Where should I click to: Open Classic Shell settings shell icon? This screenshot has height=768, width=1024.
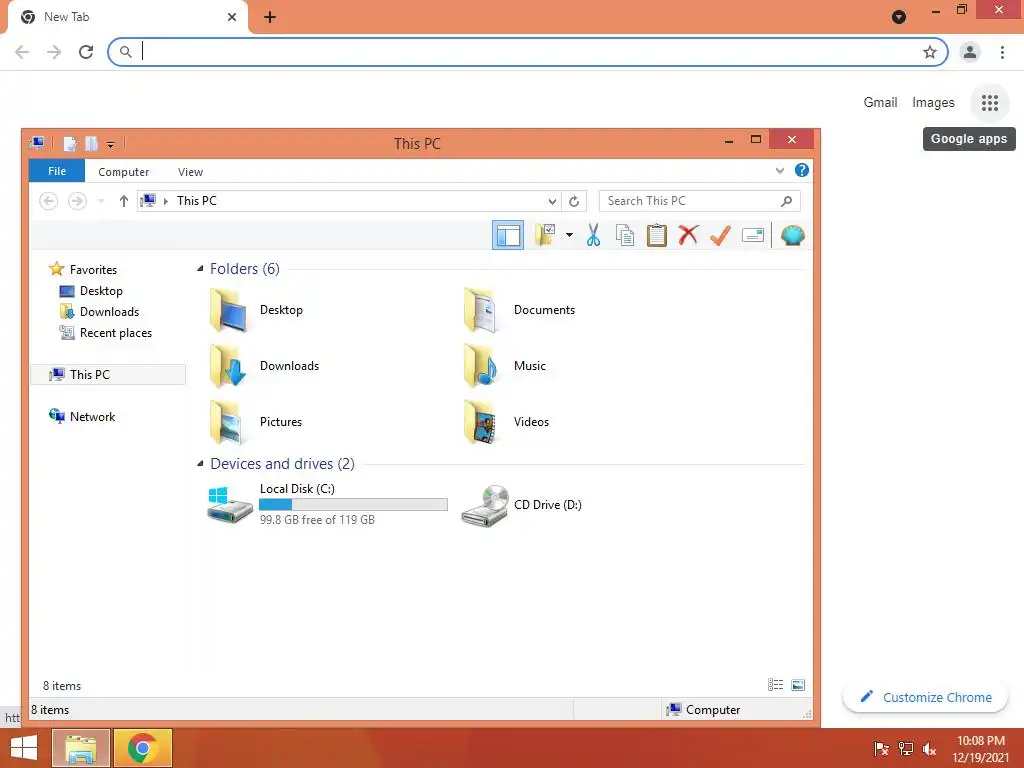click(x=792, y=235)
